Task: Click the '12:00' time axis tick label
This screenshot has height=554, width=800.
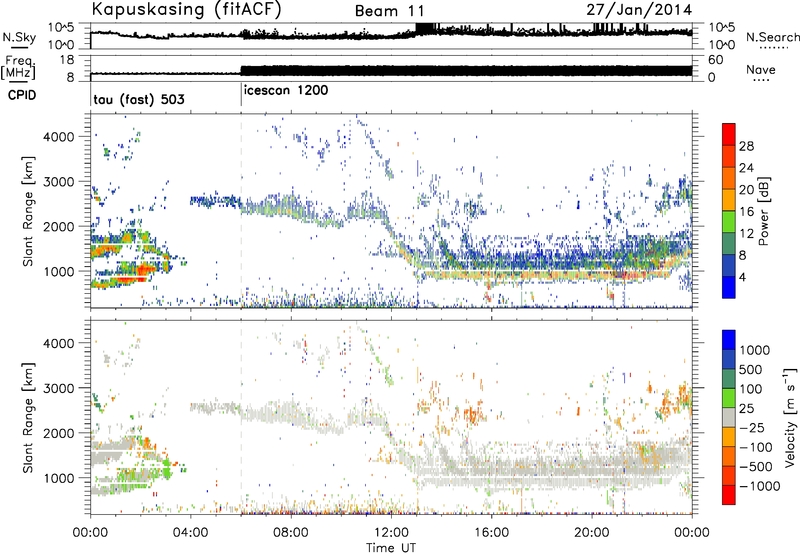Action: (x=391, y=533)
